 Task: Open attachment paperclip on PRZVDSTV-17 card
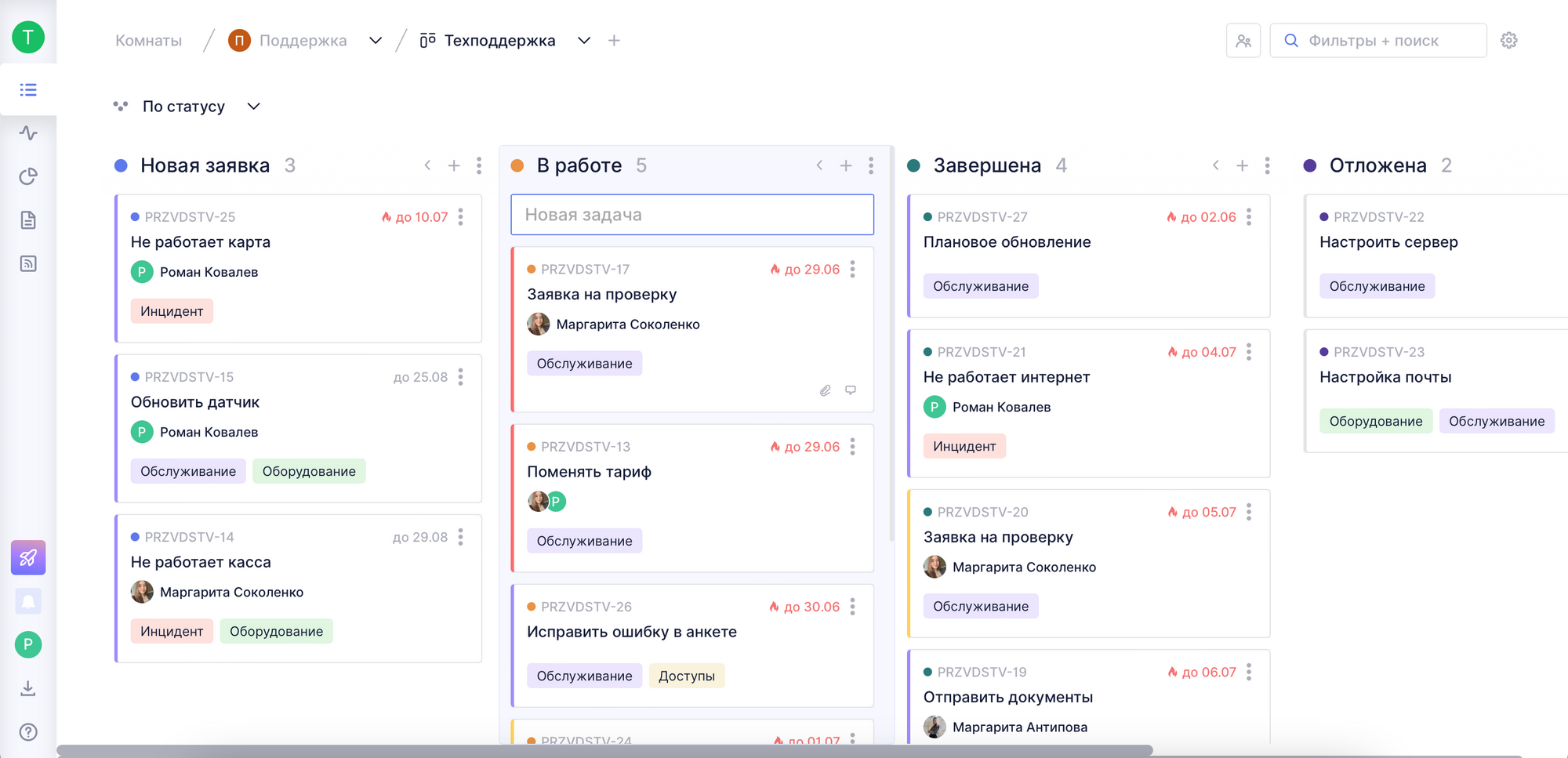825,390
